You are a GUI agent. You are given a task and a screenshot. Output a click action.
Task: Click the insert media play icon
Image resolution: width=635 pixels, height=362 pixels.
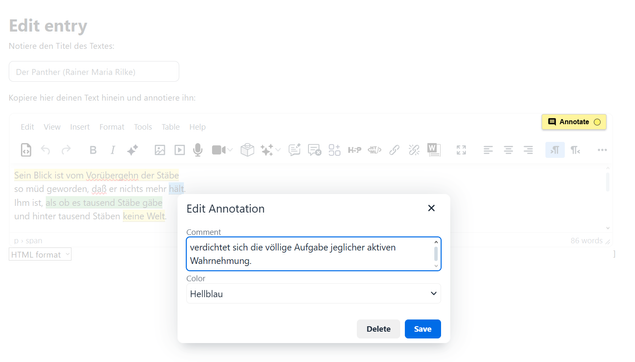click(179, 150)
